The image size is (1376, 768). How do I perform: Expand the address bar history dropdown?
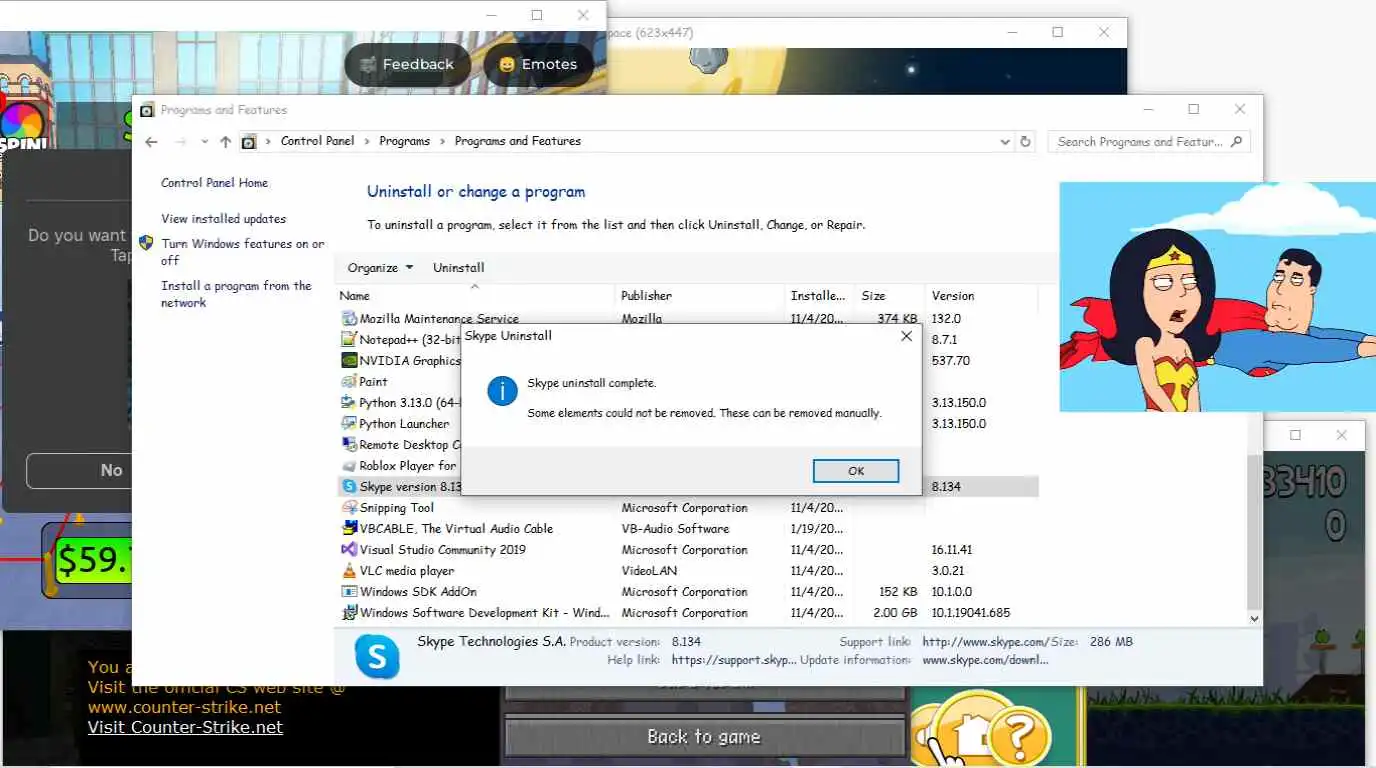coord(1005,142)
